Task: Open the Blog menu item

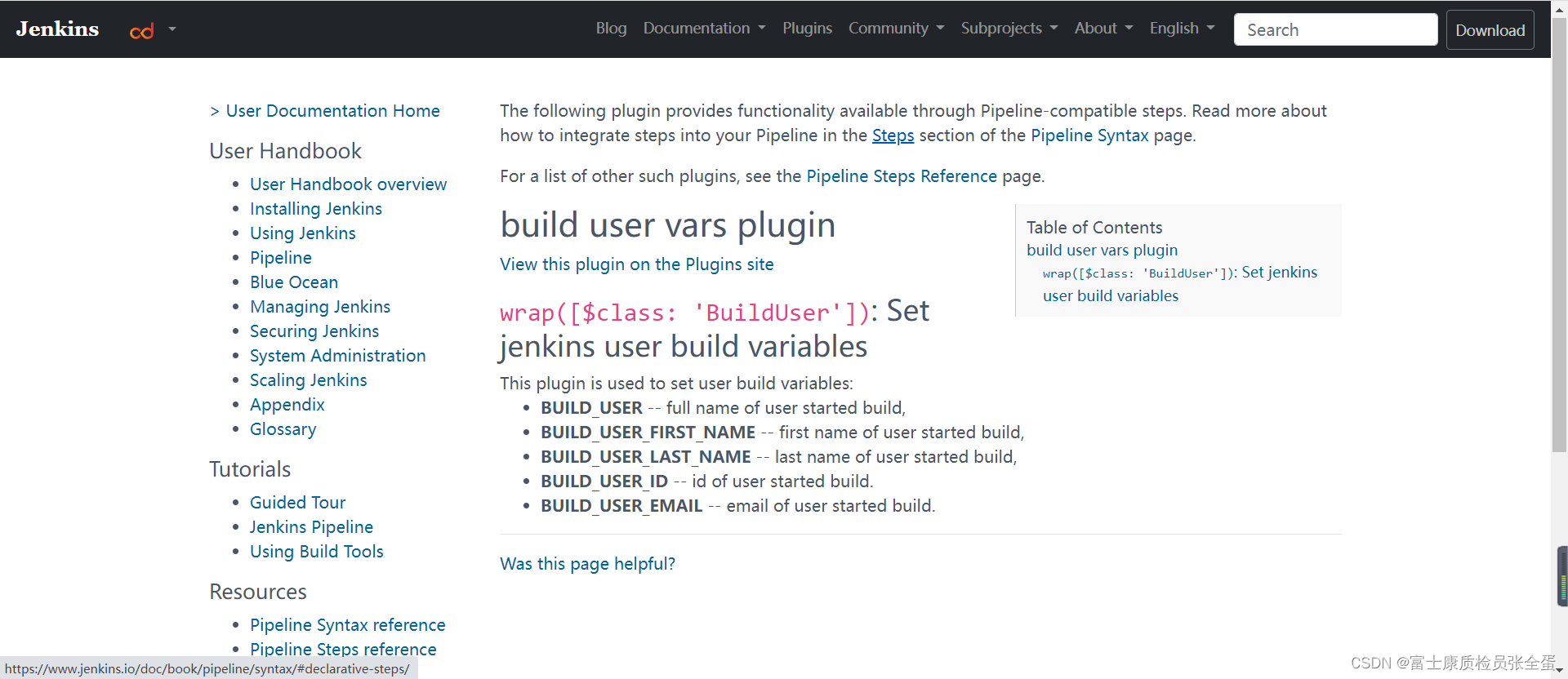Action: (611, 29)
